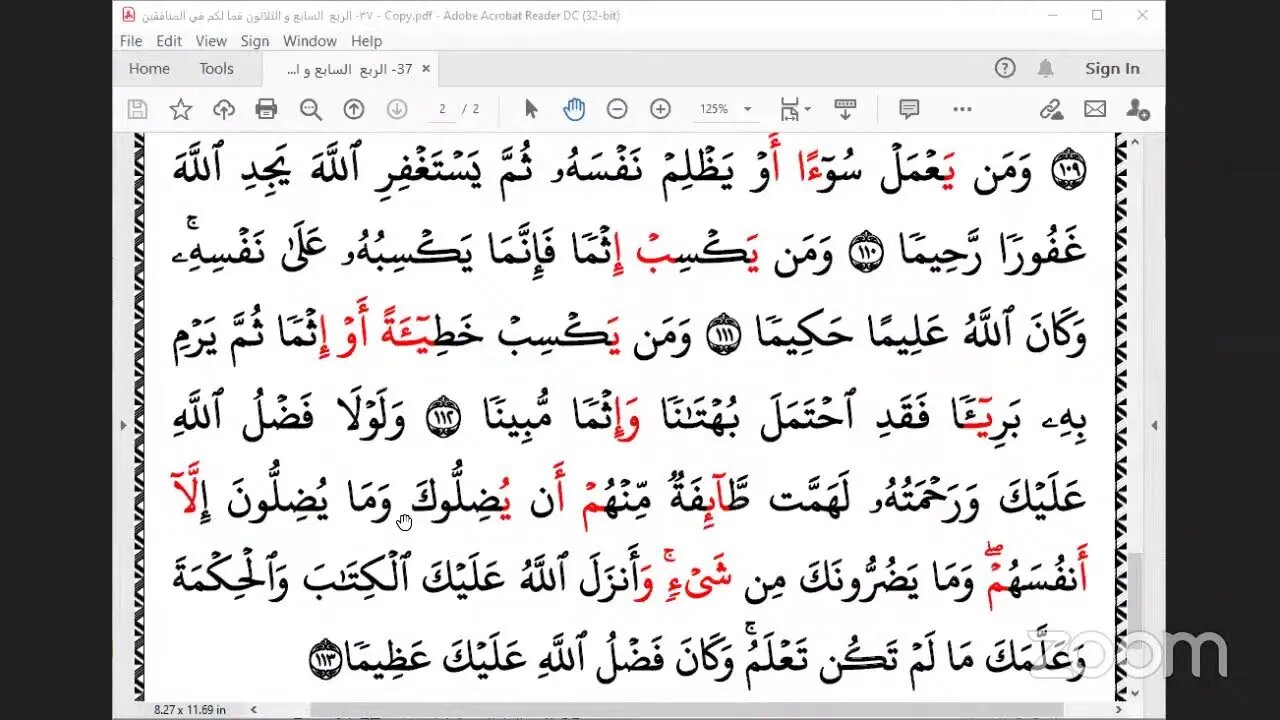Zoom out with the minus icon
Screen dimensions: 1280x720
[x=617, y=109]
